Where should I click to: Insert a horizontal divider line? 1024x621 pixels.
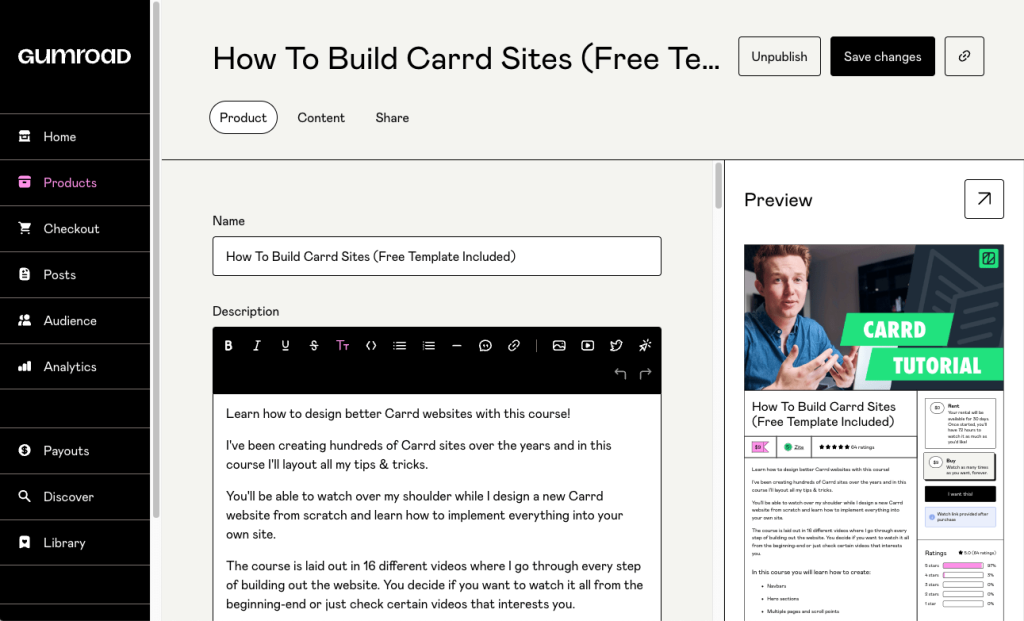pos(456,345)
